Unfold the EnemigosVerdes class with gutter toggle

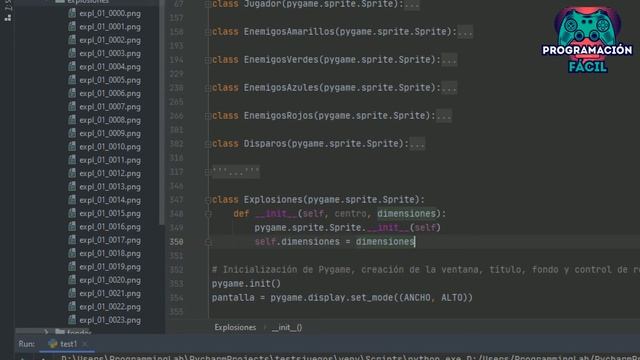tap(208, 60)
